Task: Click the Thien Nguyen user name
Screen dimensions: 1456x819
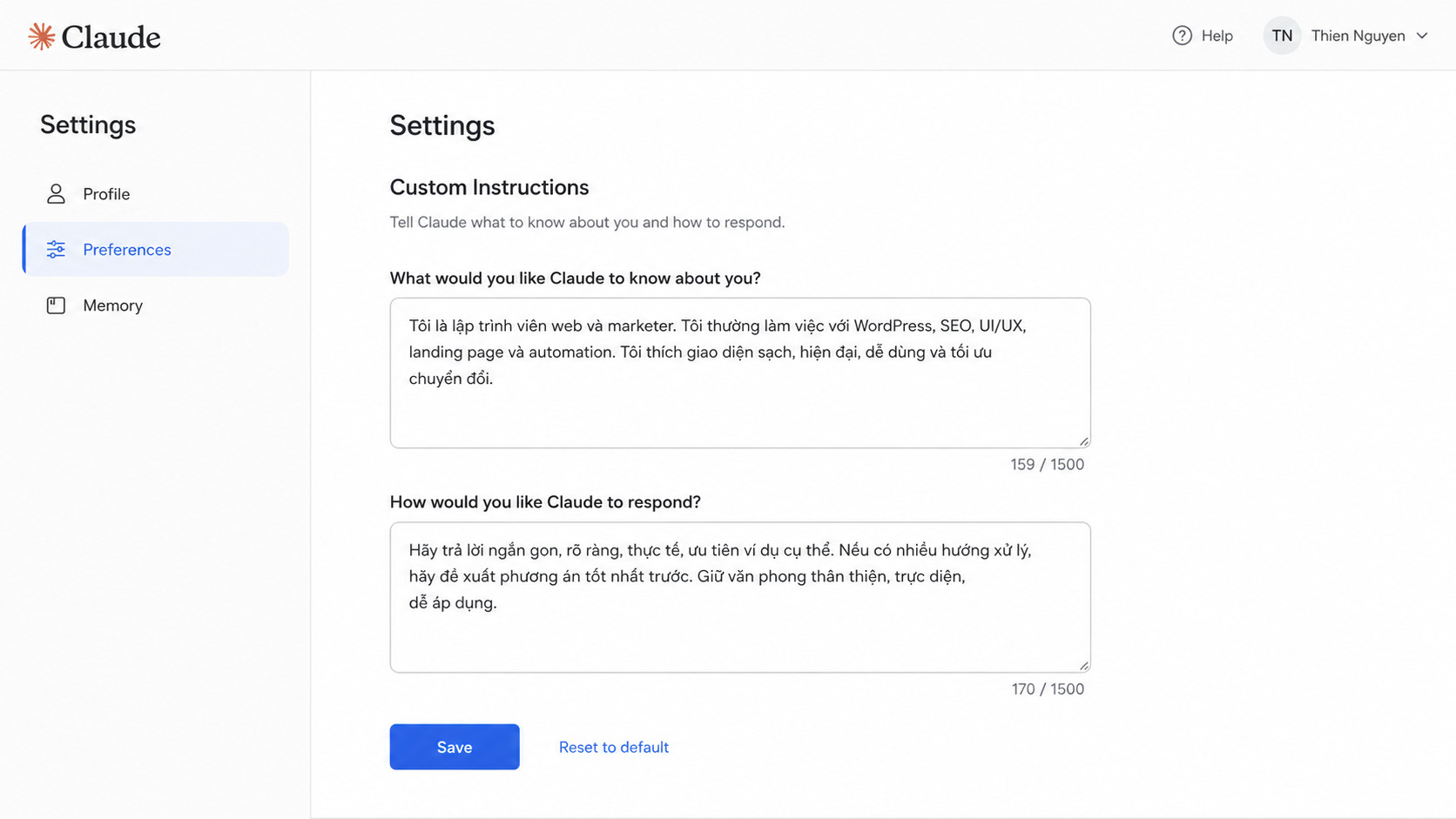Action: click(1358, 36)
